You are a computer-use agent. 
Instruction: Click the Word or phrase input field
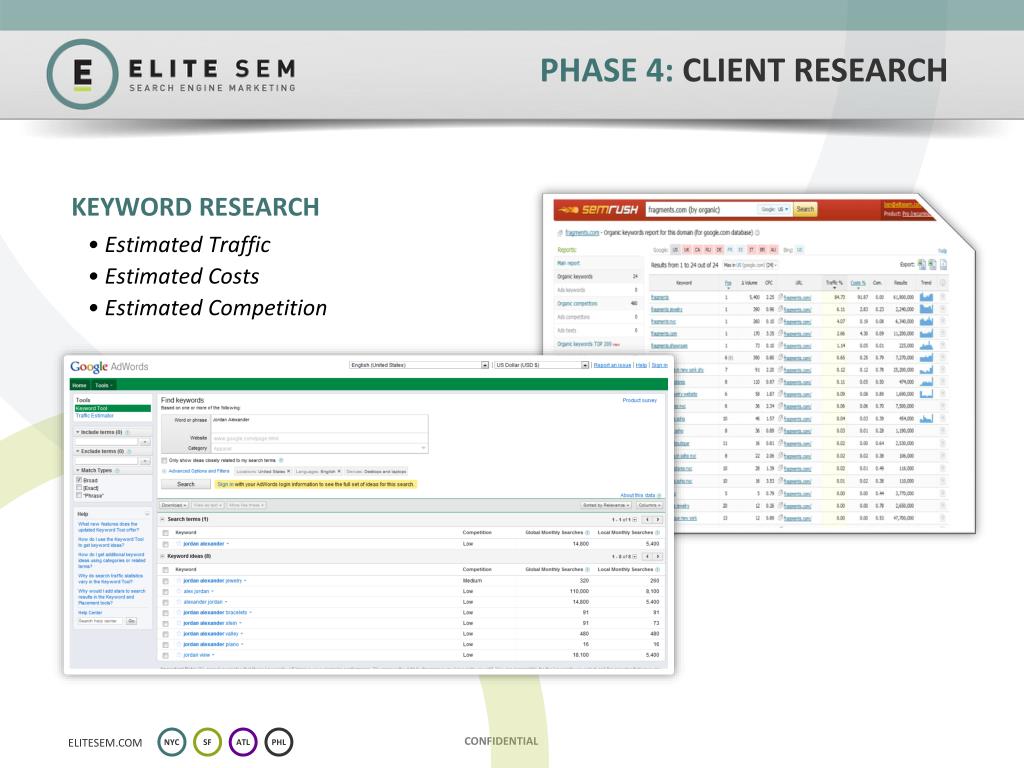click(x=319, y=424)
